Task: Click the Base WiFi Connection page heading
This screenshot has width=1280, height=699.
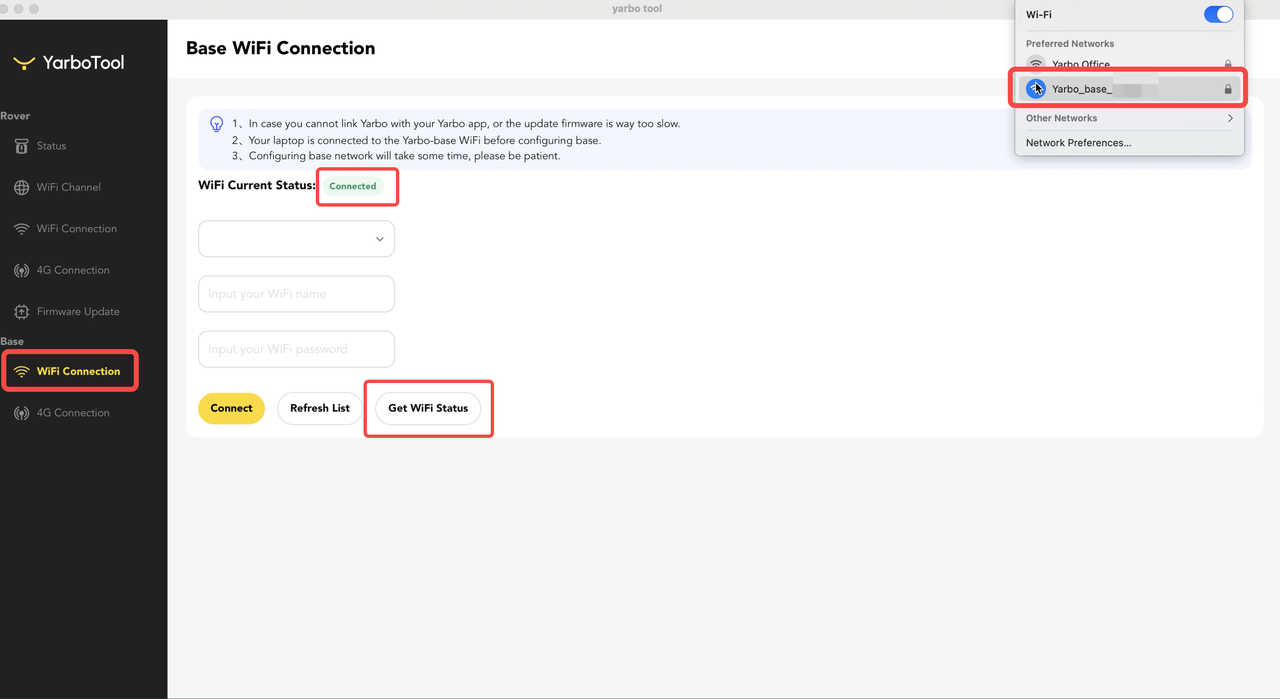Action: [281, 48]
